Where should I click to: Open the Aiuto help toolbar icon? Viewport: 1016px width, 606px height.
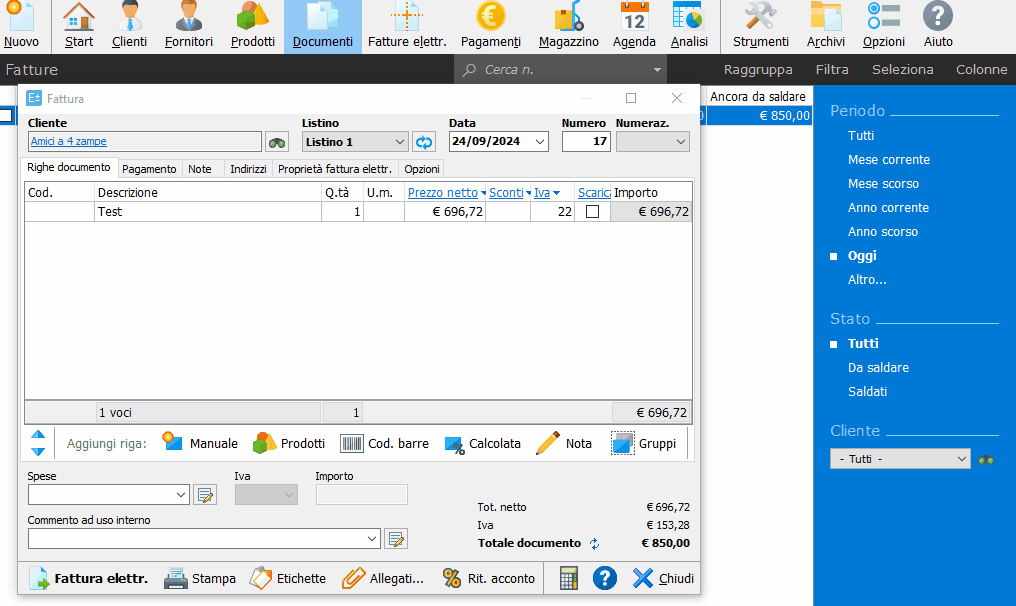[x=938, y=26]
